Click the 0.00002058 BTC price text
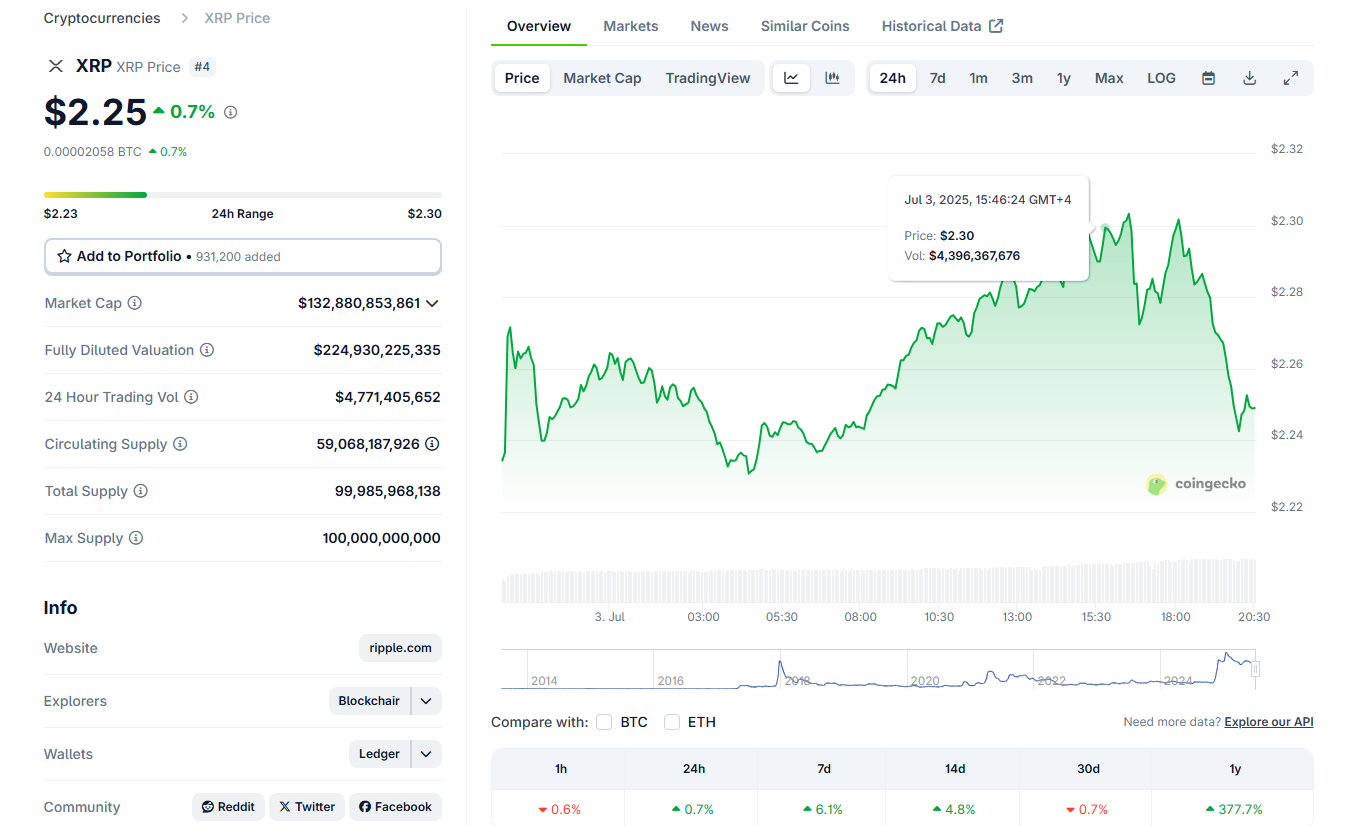 pyautogui.click(x=93, y=152)
